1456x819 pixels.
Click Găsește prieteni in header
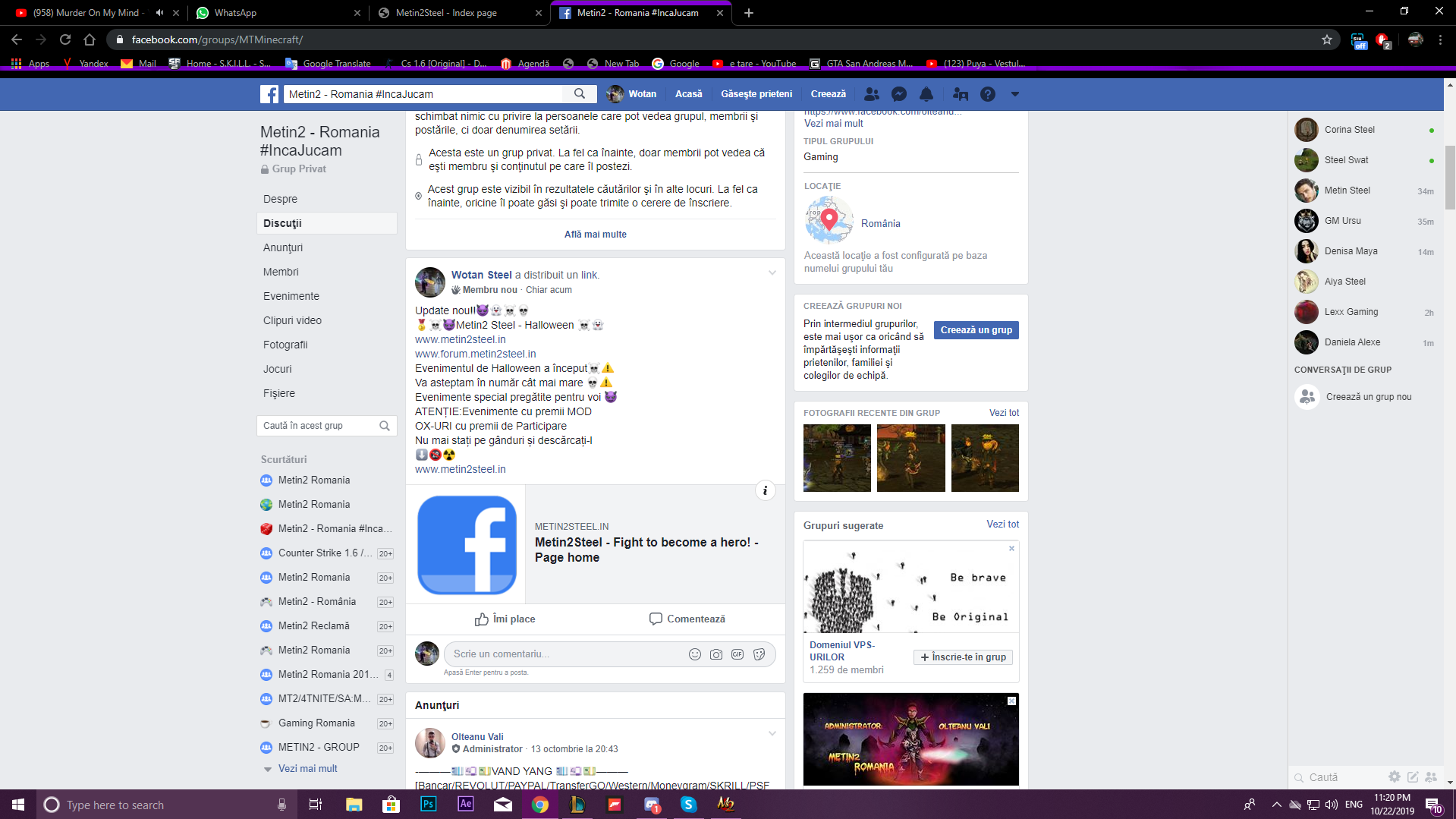point(756,94)
